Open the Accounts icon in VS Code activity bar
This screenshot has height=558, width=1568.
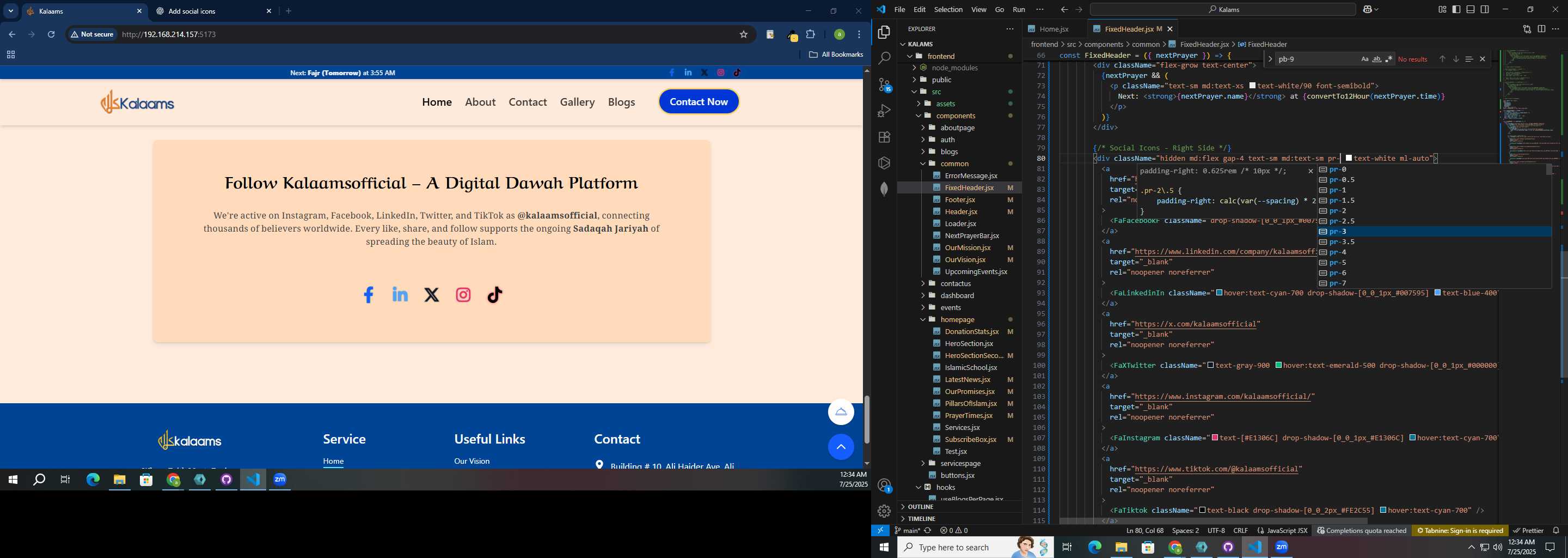[884, 486]
